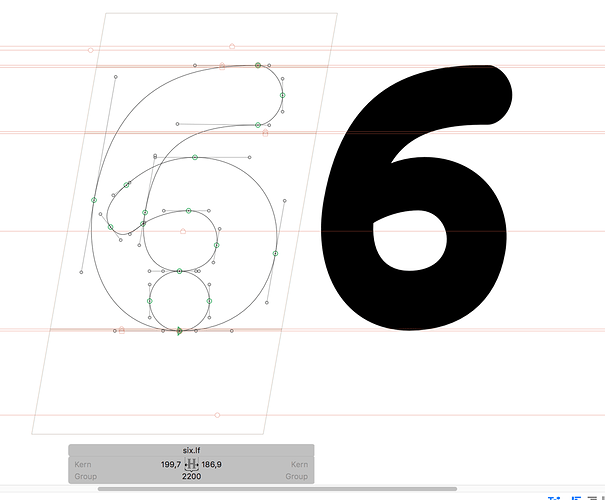Click the guide marker on the middle red guideline
Viewport: 605px width, 500px height.
tap(183, 231)
